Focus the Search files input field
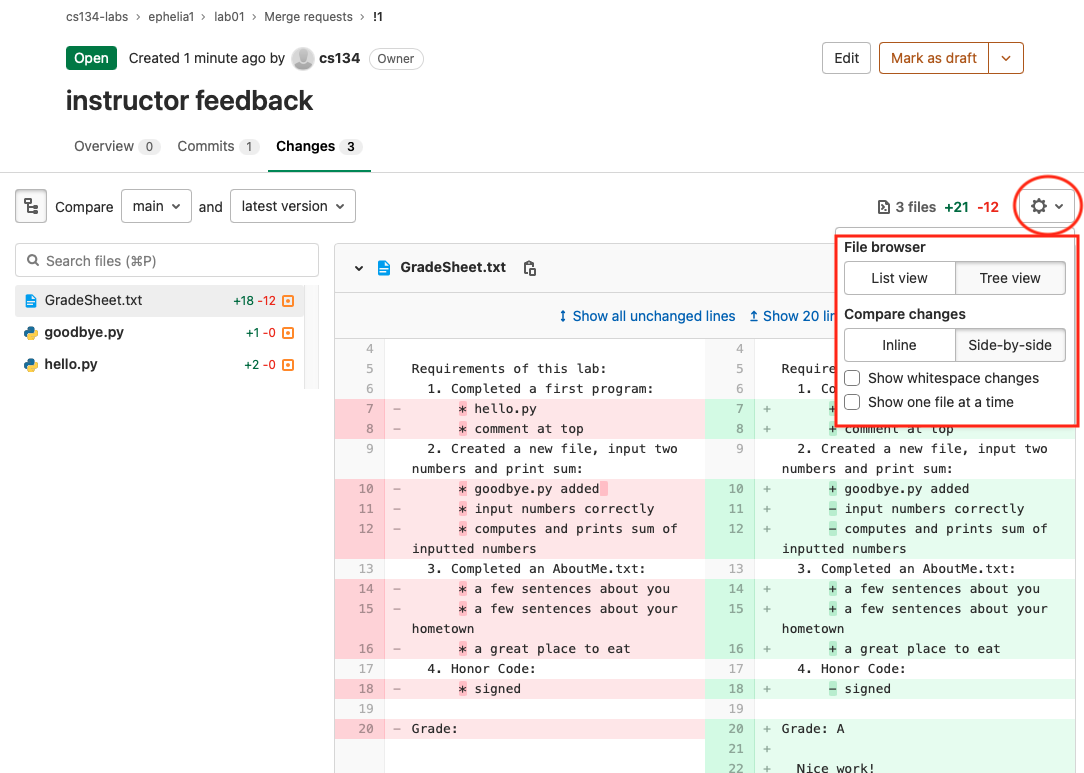 (x=167, y=261)
